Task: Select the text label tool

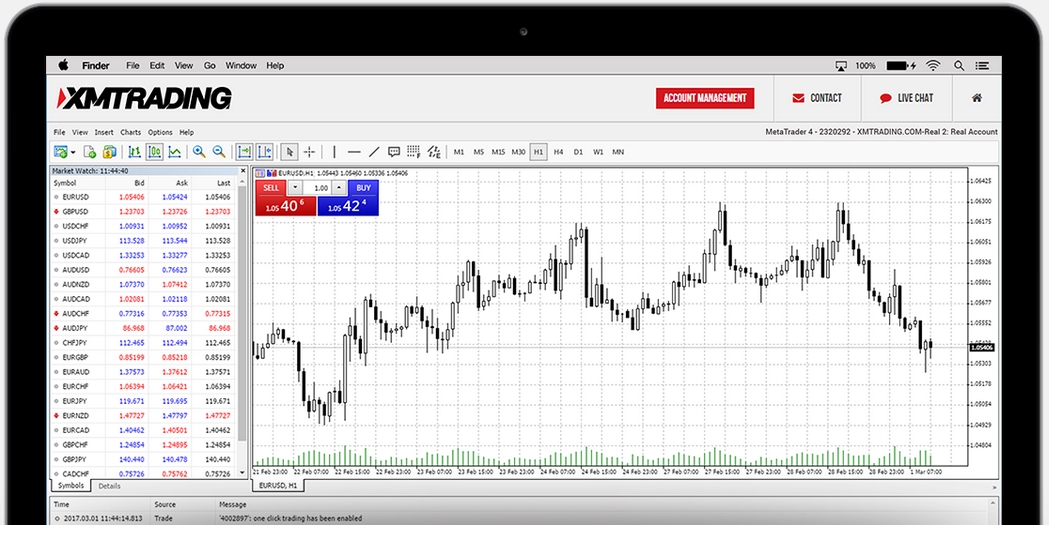Action: [394, 152]
